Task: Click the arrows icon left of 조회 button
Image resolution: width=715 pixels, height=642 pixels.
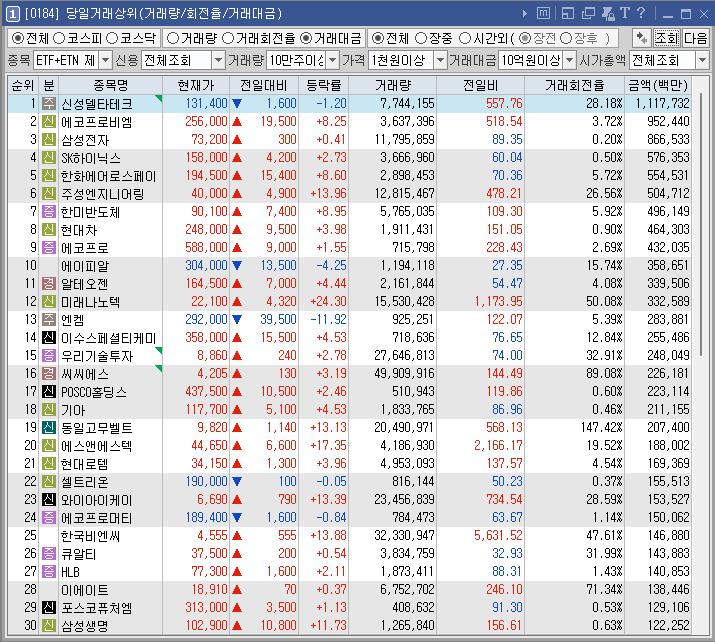Action: coord(642,38)
